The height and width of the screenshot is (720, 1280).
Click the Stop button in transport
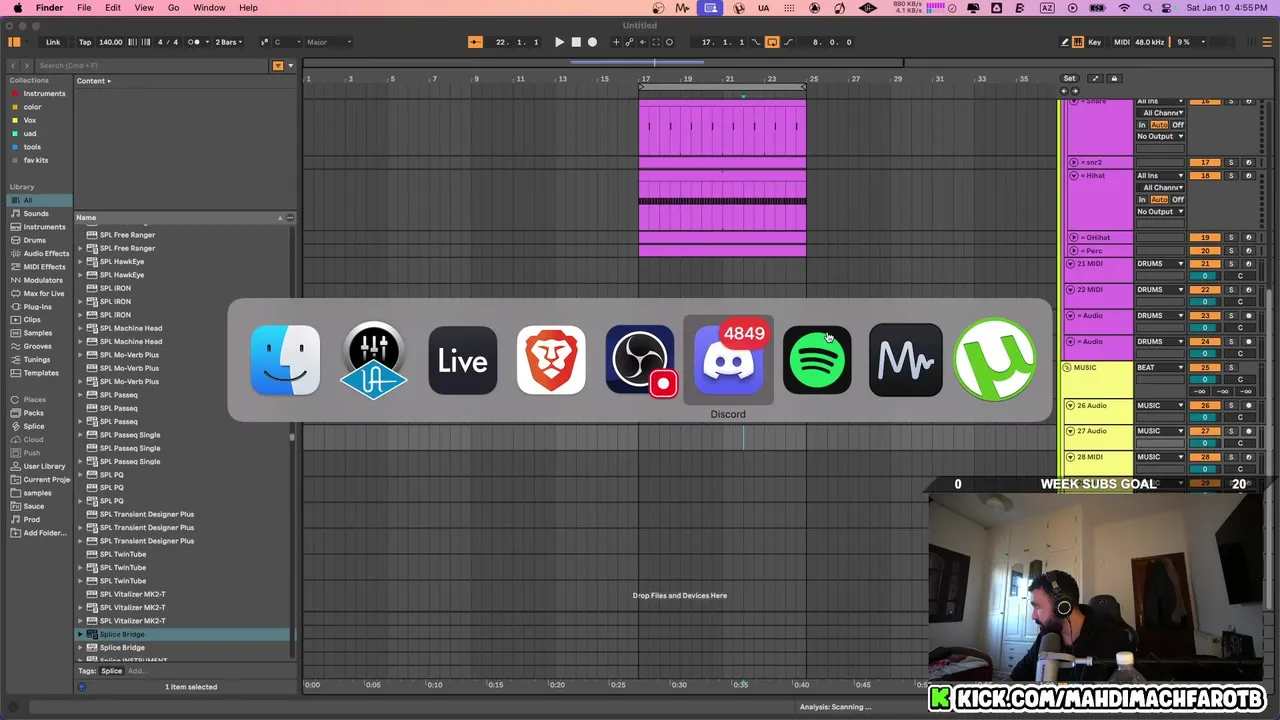[576, 42]
